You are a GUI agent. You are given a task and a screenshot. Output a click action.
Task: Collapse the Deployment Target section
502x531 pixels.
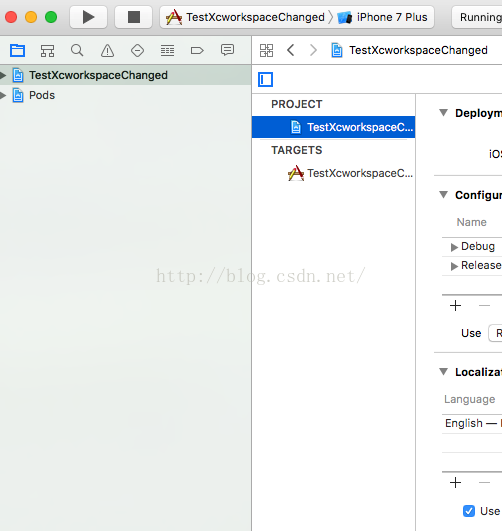coord(443,113)
